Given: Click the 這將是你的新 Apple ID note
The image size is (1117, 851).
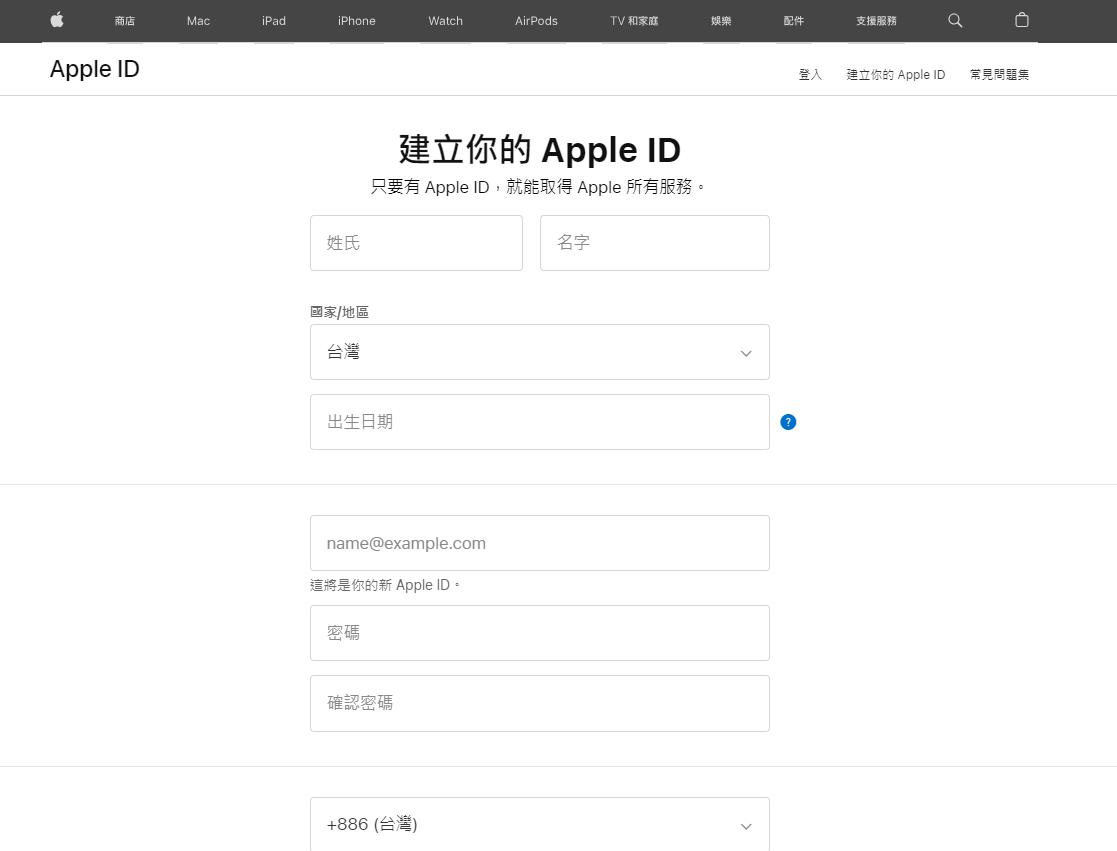Looking at the screenshot, I should (x=385, y=585).
